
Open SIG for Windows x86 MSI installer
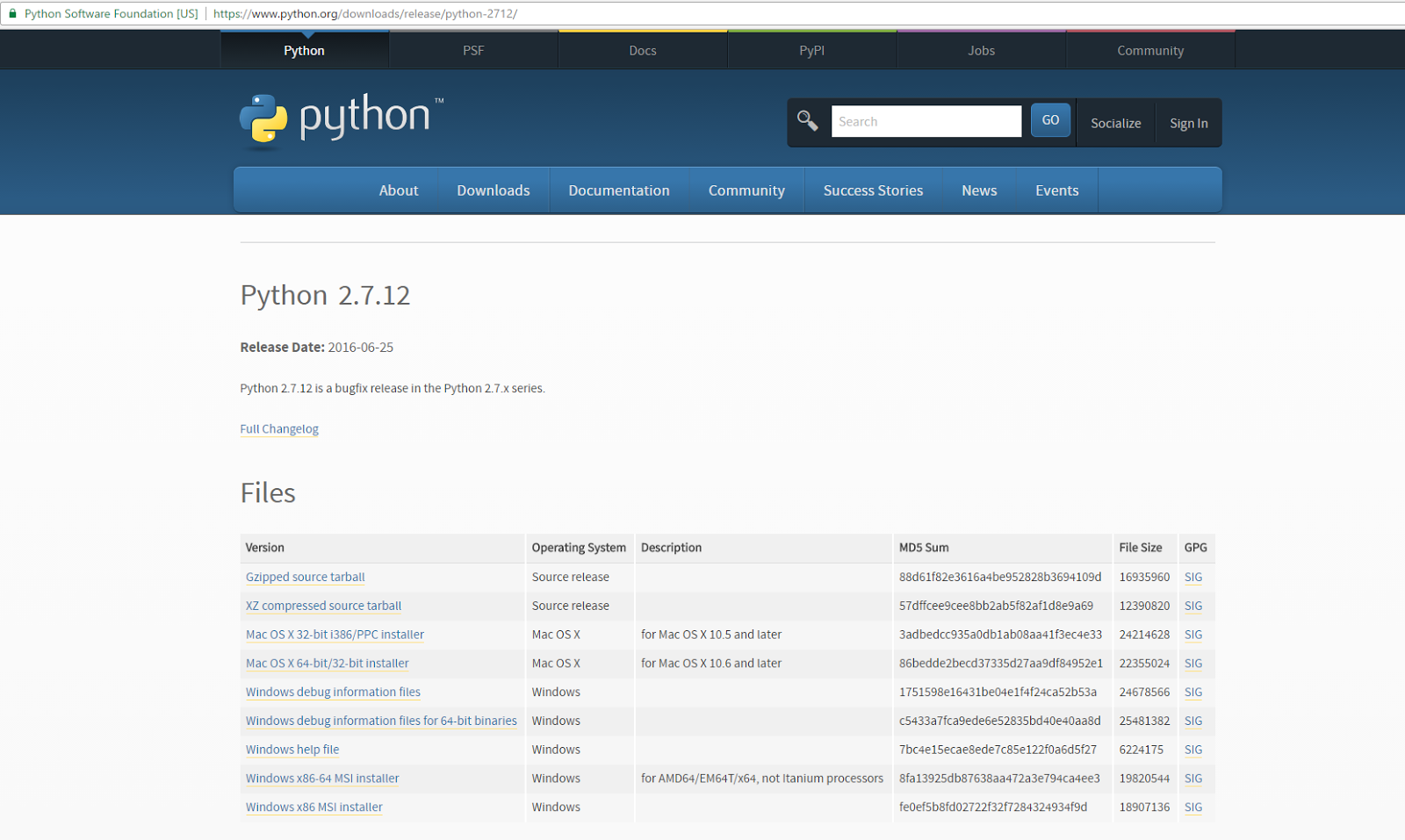tap(1193, 808)
